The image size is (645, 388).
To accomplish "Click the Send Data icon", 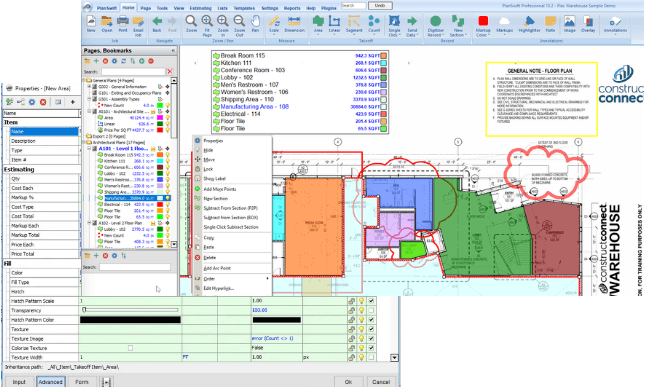I will [x=412, y=21].
